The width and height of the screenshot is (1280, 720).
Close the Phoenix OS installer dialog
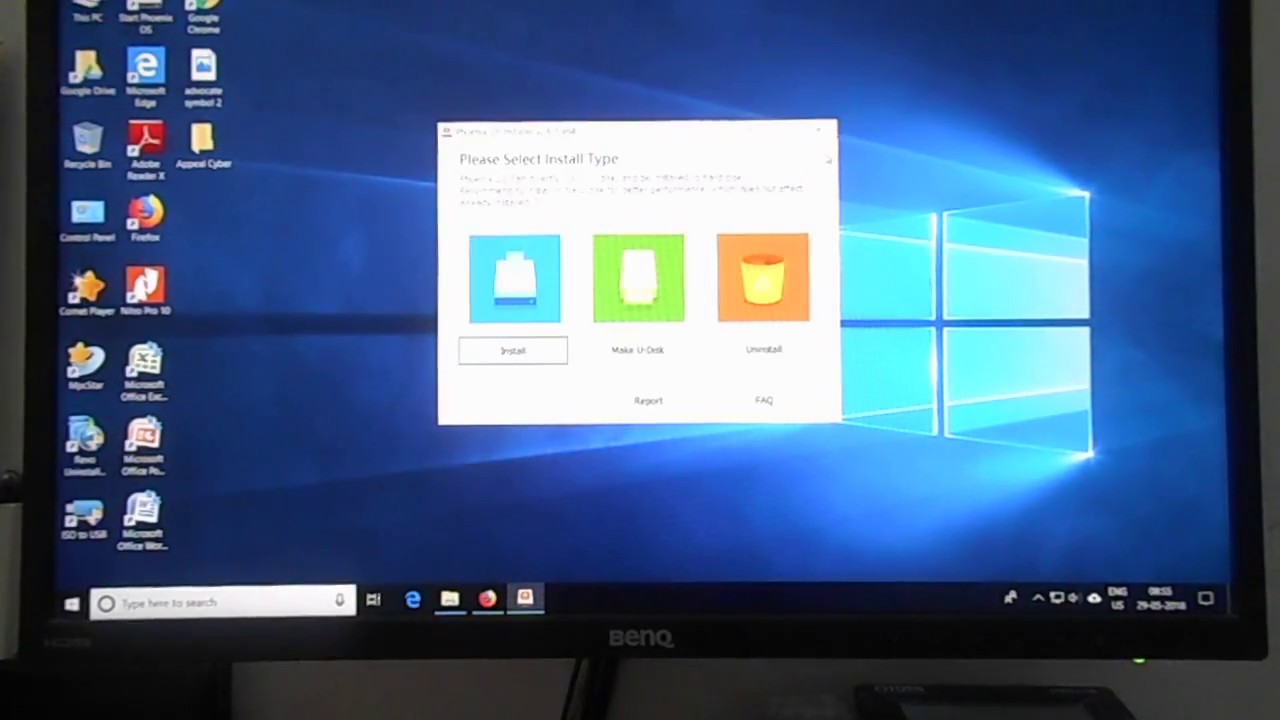tap(819, 131)
